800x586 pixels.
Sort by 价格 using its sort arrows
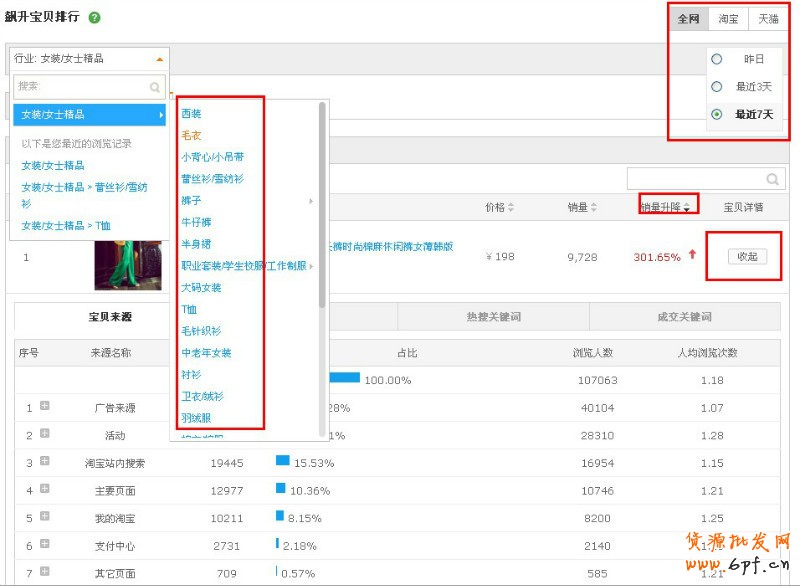click(x=512, y=208)
